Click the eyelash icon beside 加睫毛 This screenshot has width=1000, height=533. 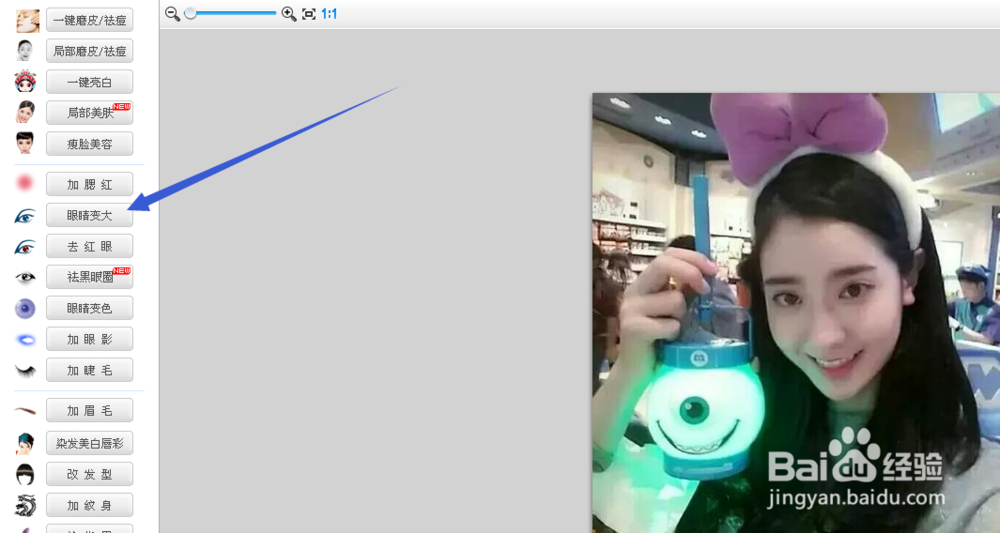[25, 370]
